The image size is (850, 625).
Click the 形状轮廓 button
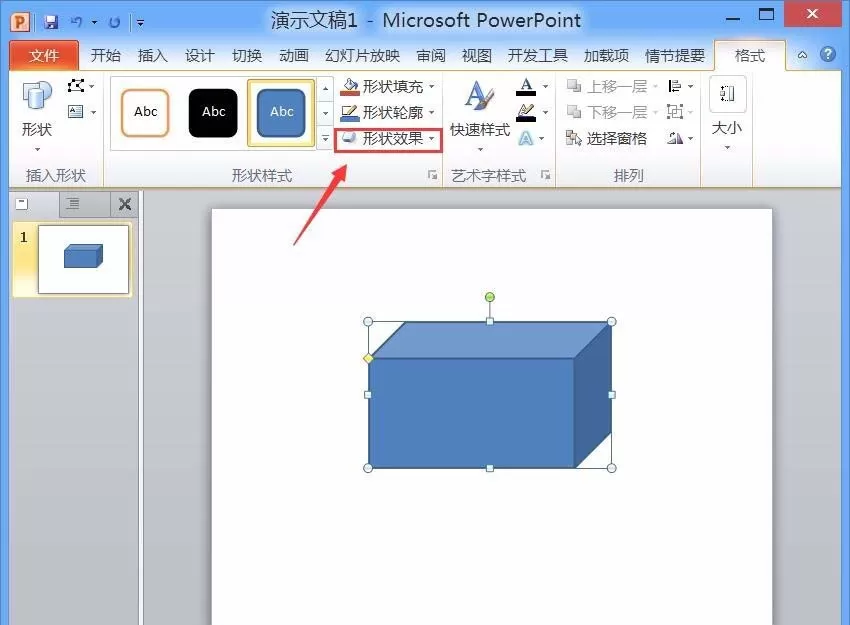pyautogui.click(x=382, y=112)
